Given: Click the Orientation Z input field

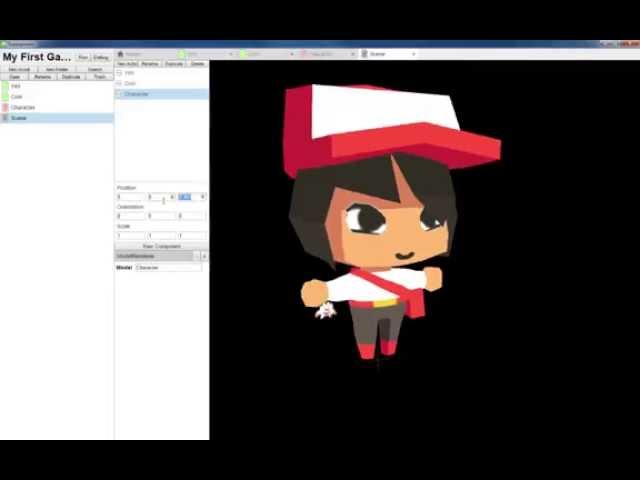Looking at the screenshot, I should click(x=192, y=216).
